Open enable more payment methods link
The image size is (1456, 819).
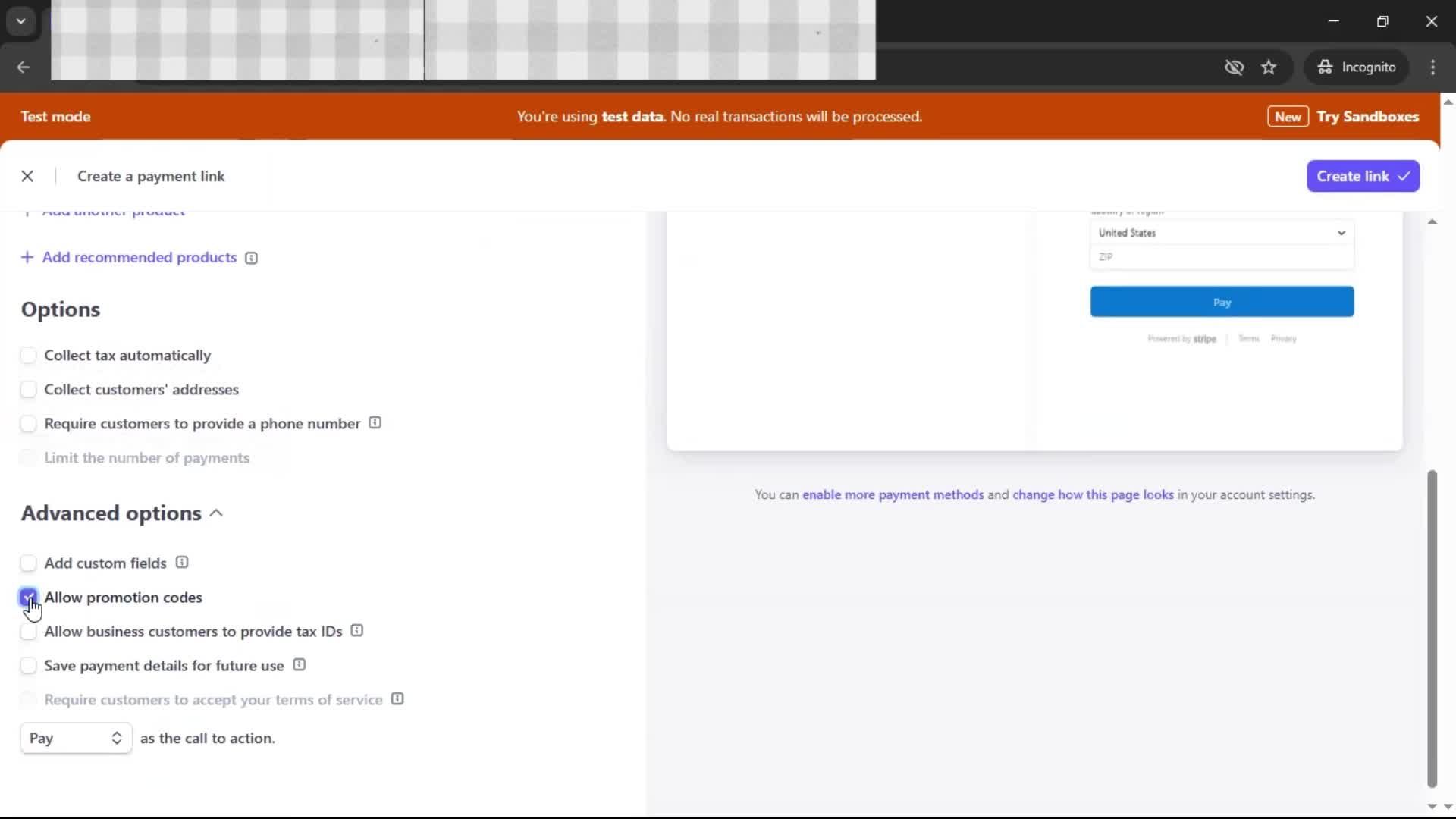click(893, 495)
